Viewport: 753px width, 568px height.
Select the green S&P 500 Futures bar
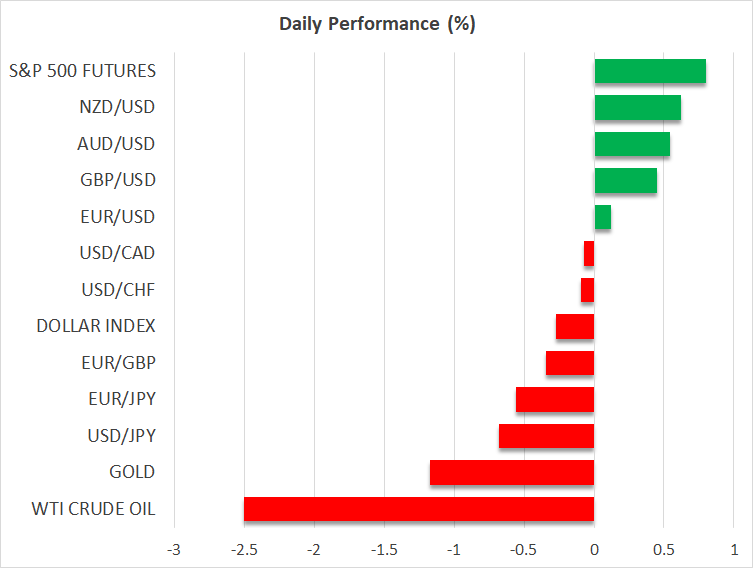(x=650, y=71)
